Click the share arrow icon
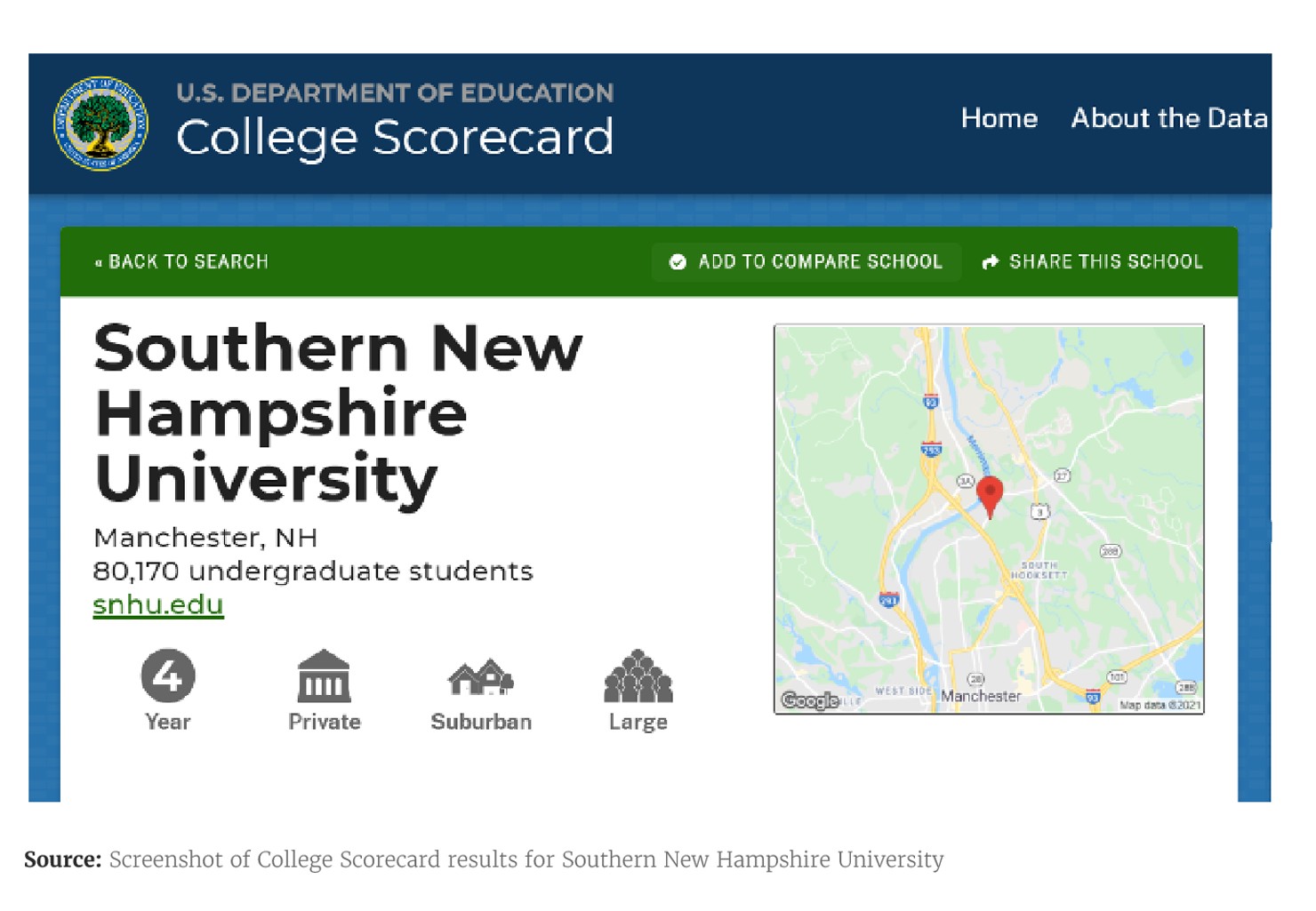 click(x=990, y=261)
